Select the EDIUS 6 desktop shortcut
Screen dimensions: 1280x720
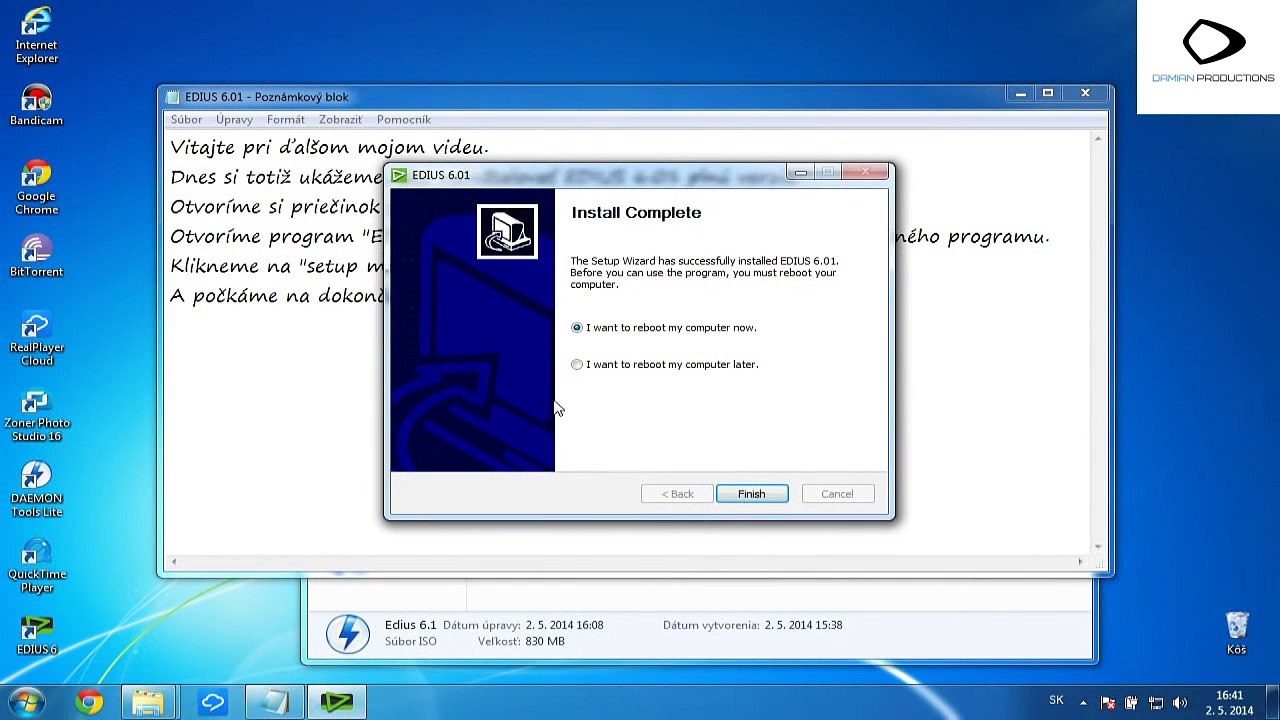click(x=37, y=636)
